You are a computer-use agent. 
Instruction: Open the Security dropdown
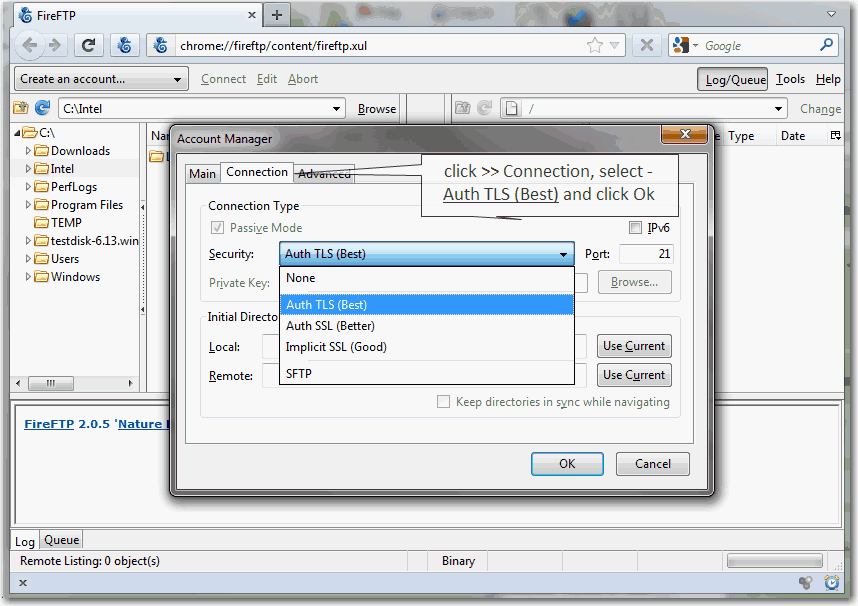click(426, 254)
